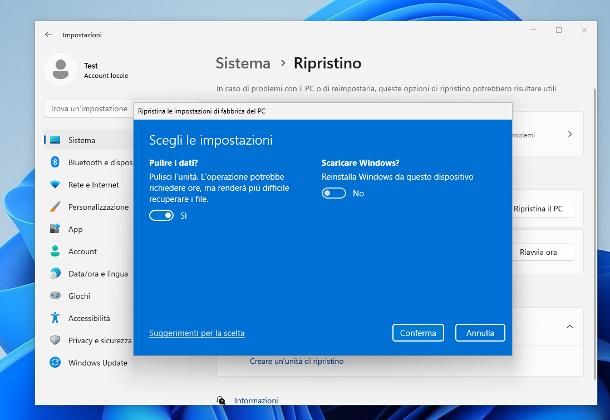
Task: Open Personalizzazione settings label
Action: pos(98,207)
